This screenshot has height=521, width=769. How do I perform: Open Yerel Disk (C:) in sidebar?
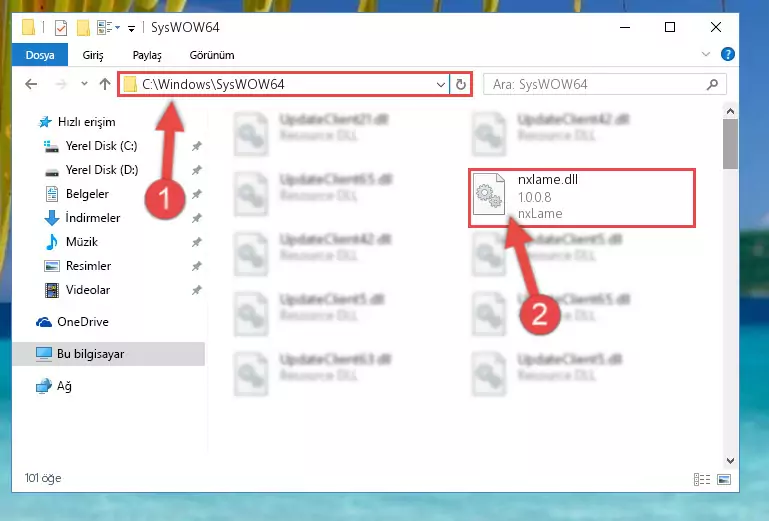101,146
